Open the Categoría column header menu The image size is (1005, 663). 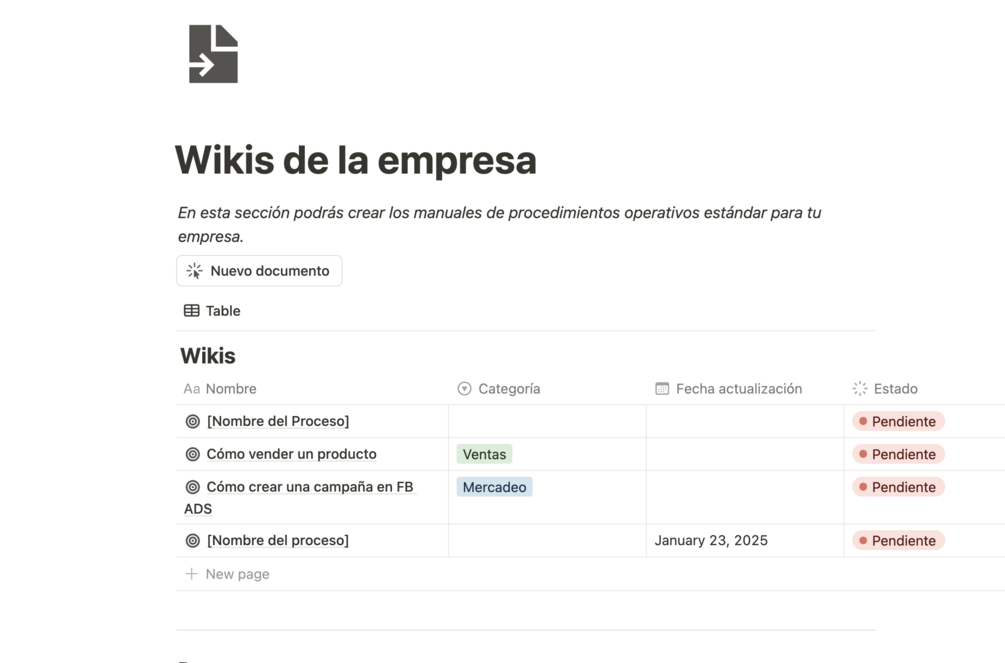point(509,389)
